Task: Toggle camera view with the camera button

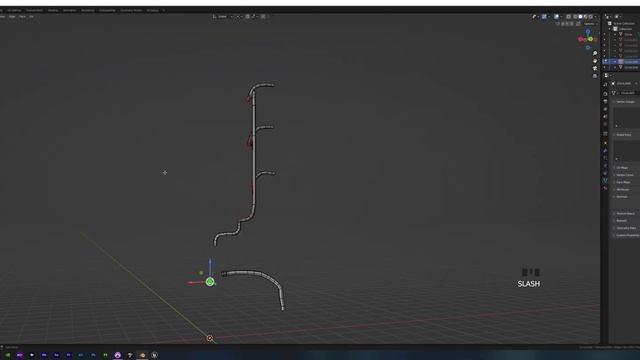Action: [x=595, y=68]
